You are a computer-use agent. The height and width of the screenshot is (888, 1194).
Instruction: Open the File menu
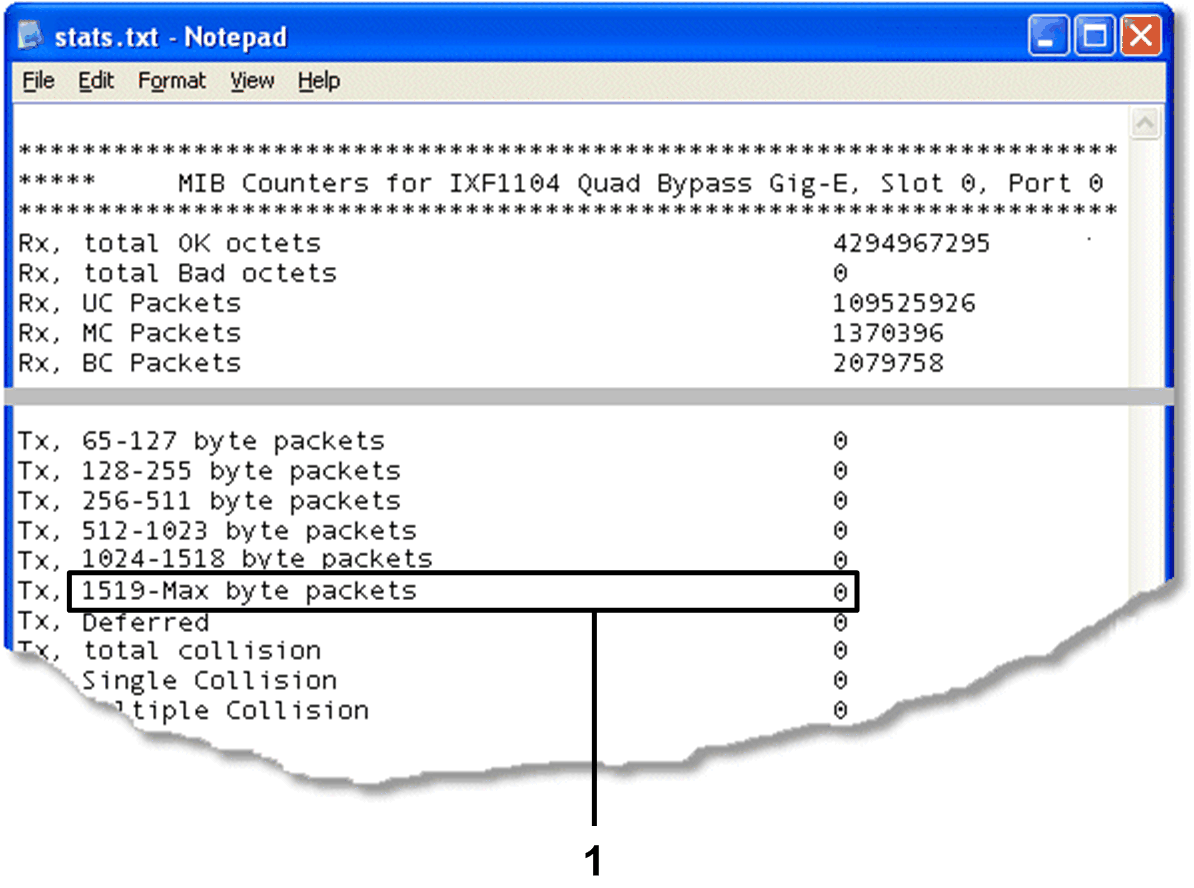pos(37,81)
